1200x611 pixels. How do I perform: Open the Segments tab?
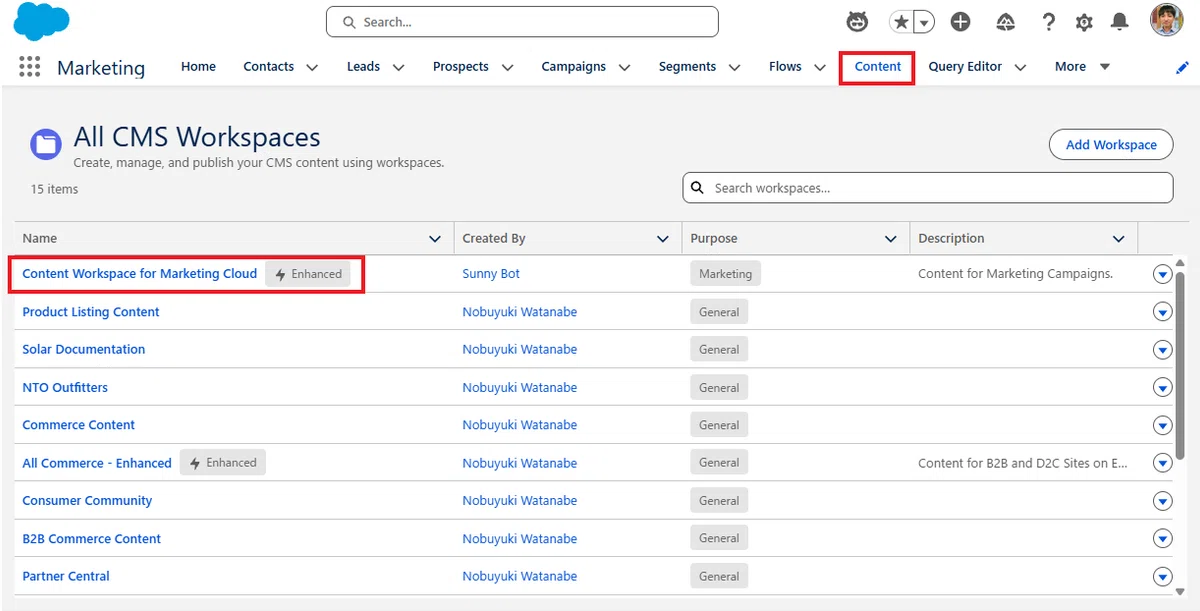click(687, 67)
